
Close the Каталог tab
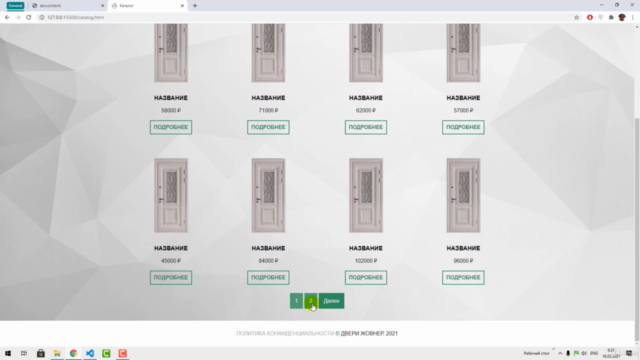point(182,6)
